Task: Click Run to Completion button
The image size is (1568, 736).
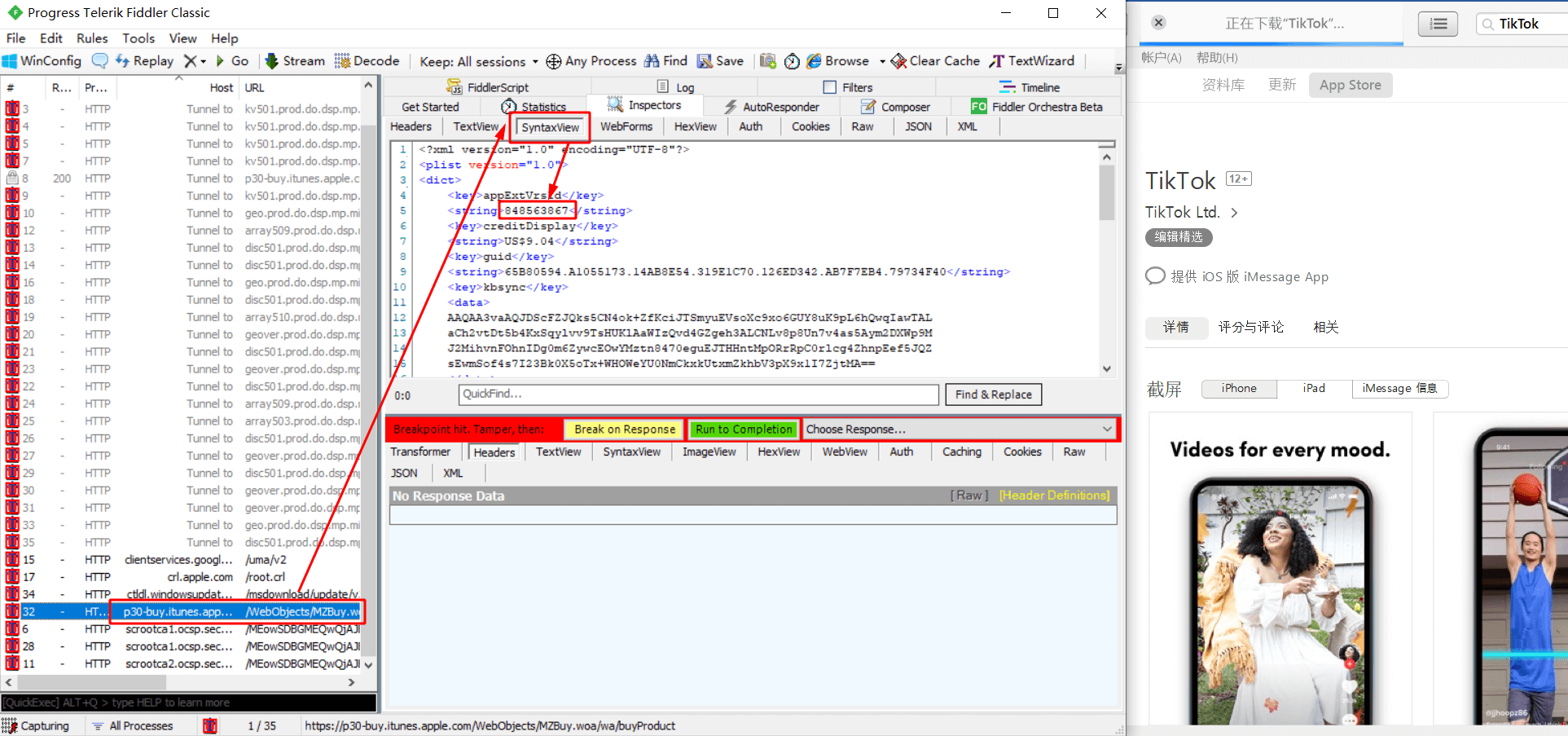Action: pos(744,430)
